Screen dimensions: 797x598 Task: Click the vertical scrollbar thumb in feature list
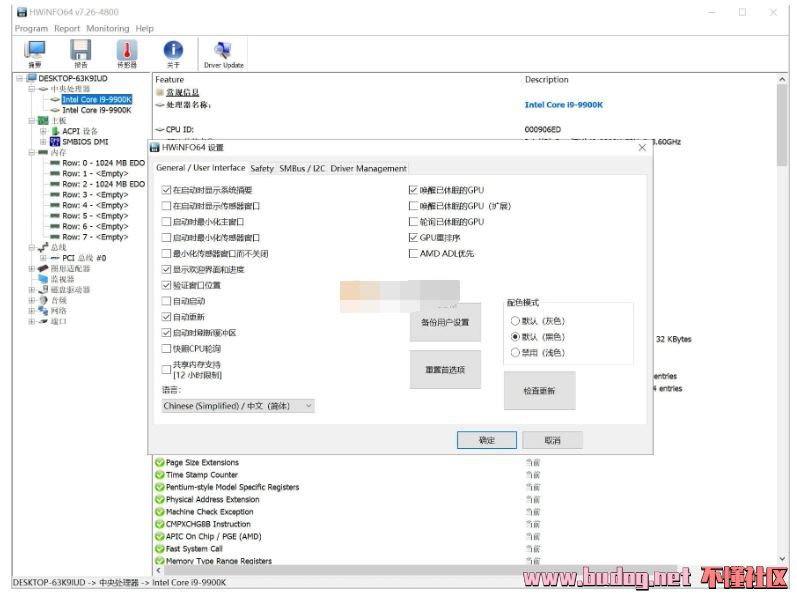click(782, 125)
